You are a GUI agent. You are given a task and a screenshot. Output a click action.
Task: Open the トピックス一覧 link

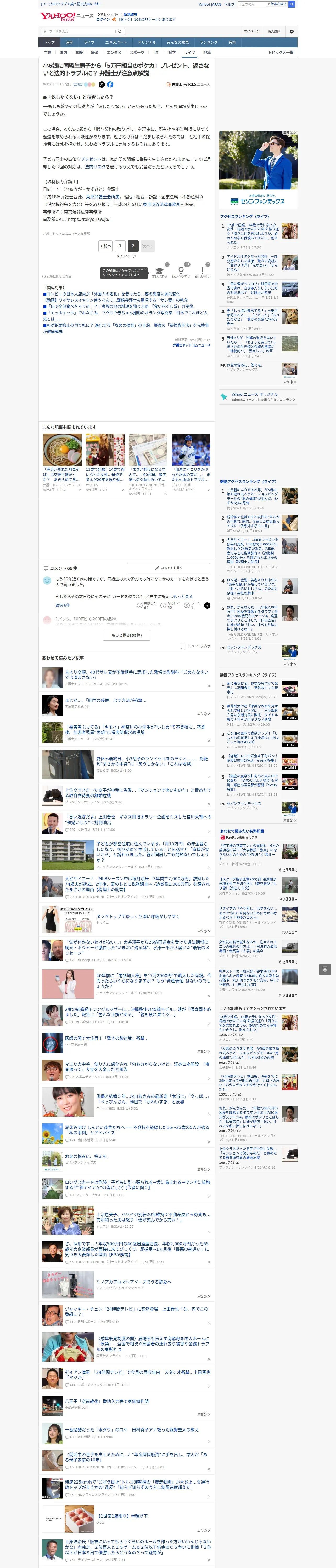[x=281, y=53]
